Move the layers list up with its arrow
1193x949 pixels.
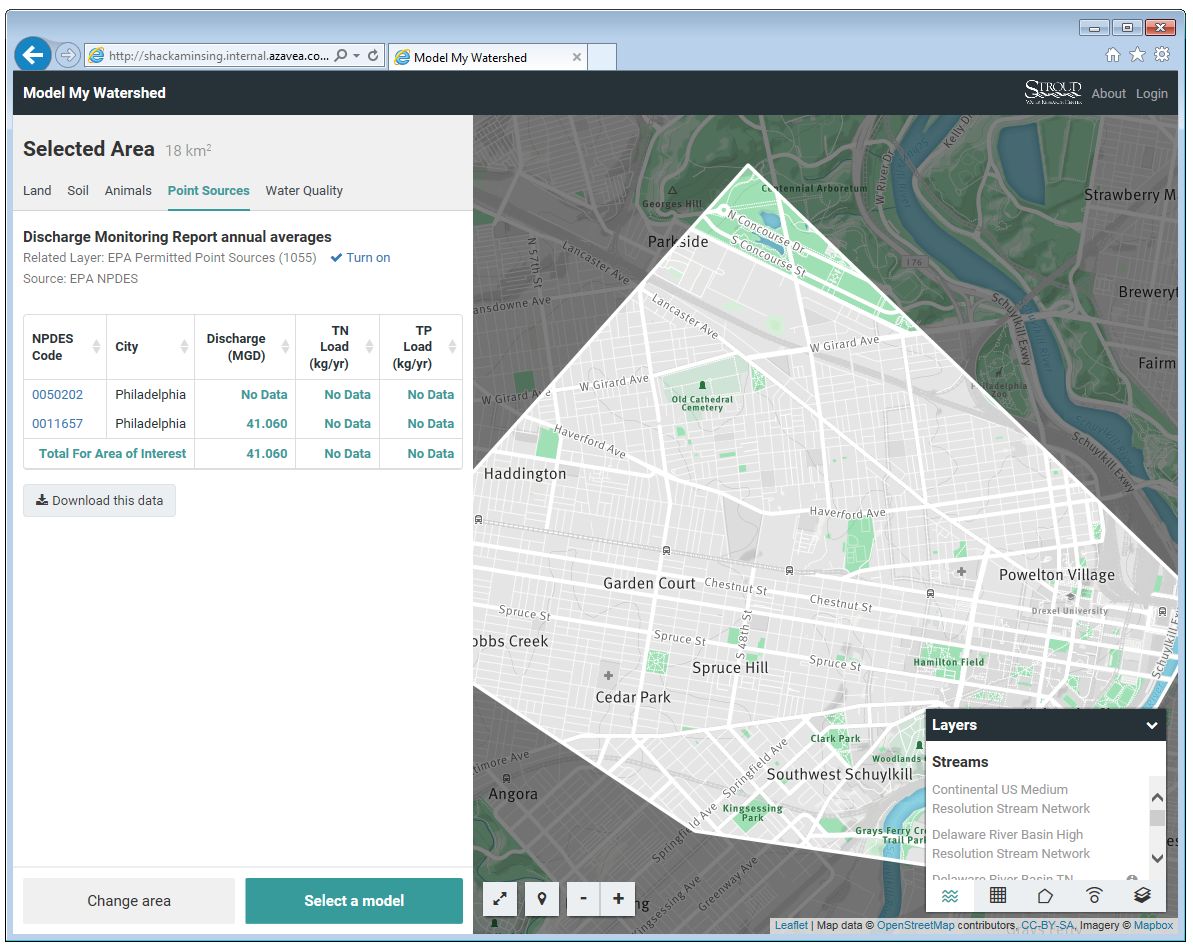coord(1156,798)
